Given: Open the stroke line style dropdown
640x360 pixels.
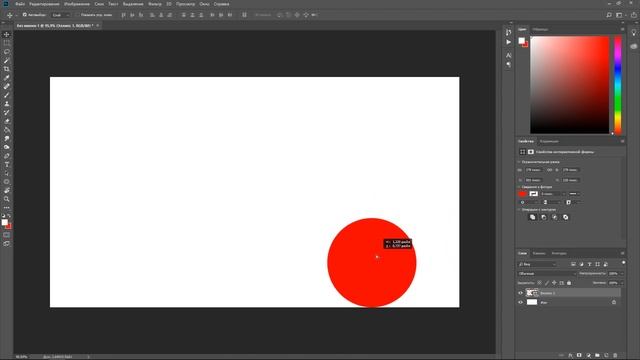Looking at the screenshot, I should tap(574, 194).
